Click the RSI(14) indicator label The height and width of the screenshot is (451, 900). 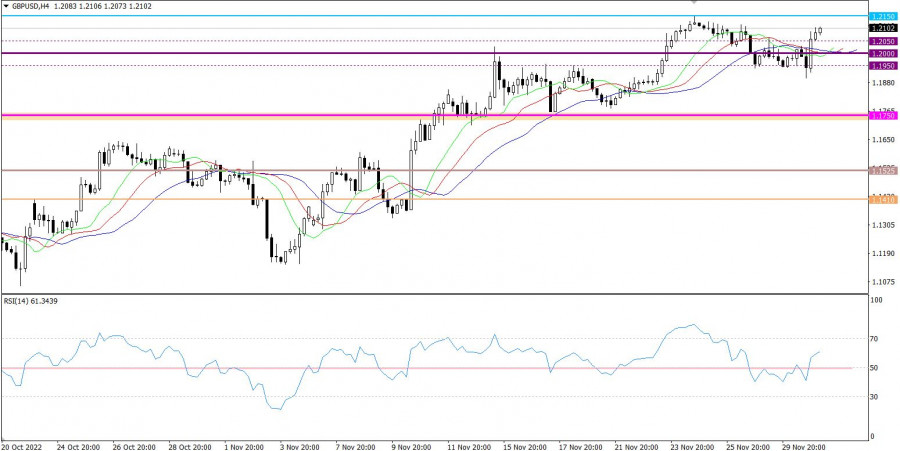[x=31, y=301]
